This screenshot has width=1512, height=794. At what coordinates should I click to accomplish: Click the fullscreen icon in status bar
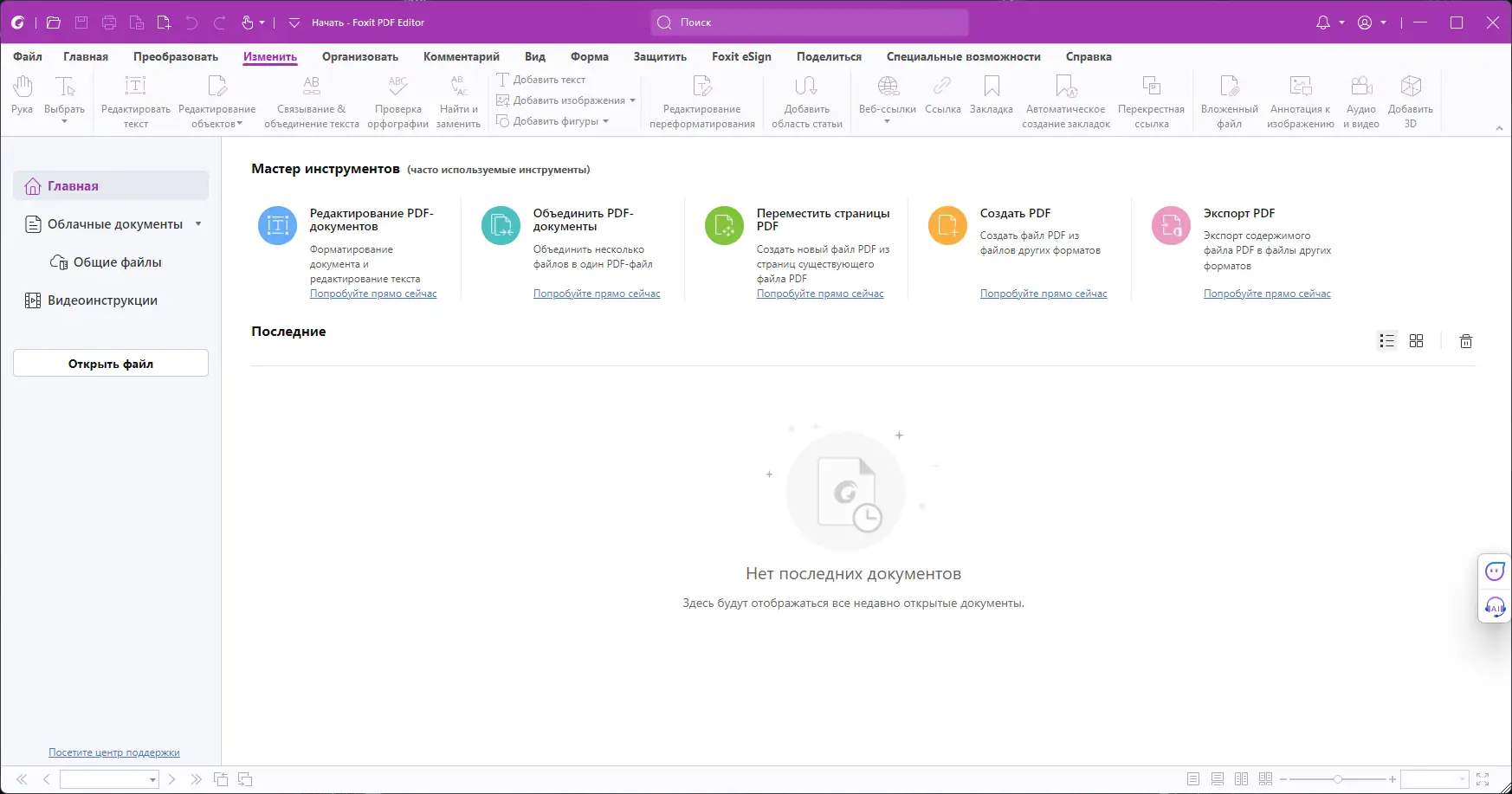[x=1483, y=779]
